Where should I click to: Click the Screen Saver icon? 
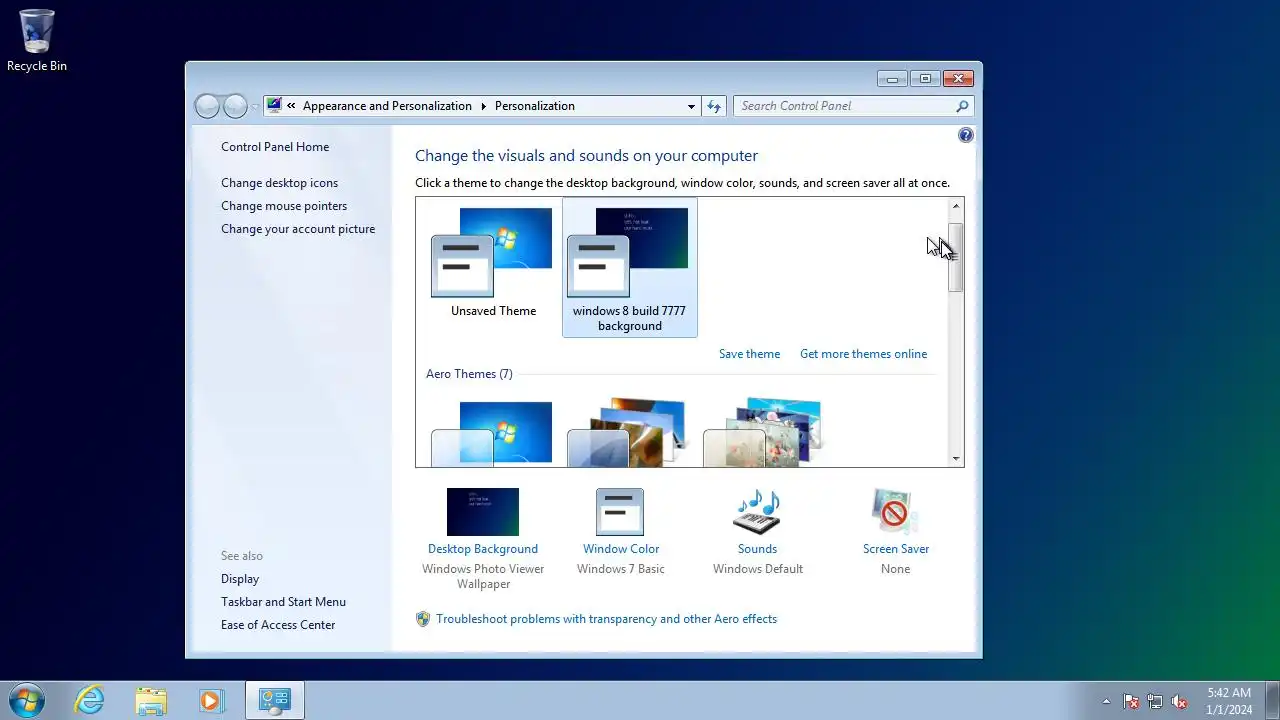point(895,512)
